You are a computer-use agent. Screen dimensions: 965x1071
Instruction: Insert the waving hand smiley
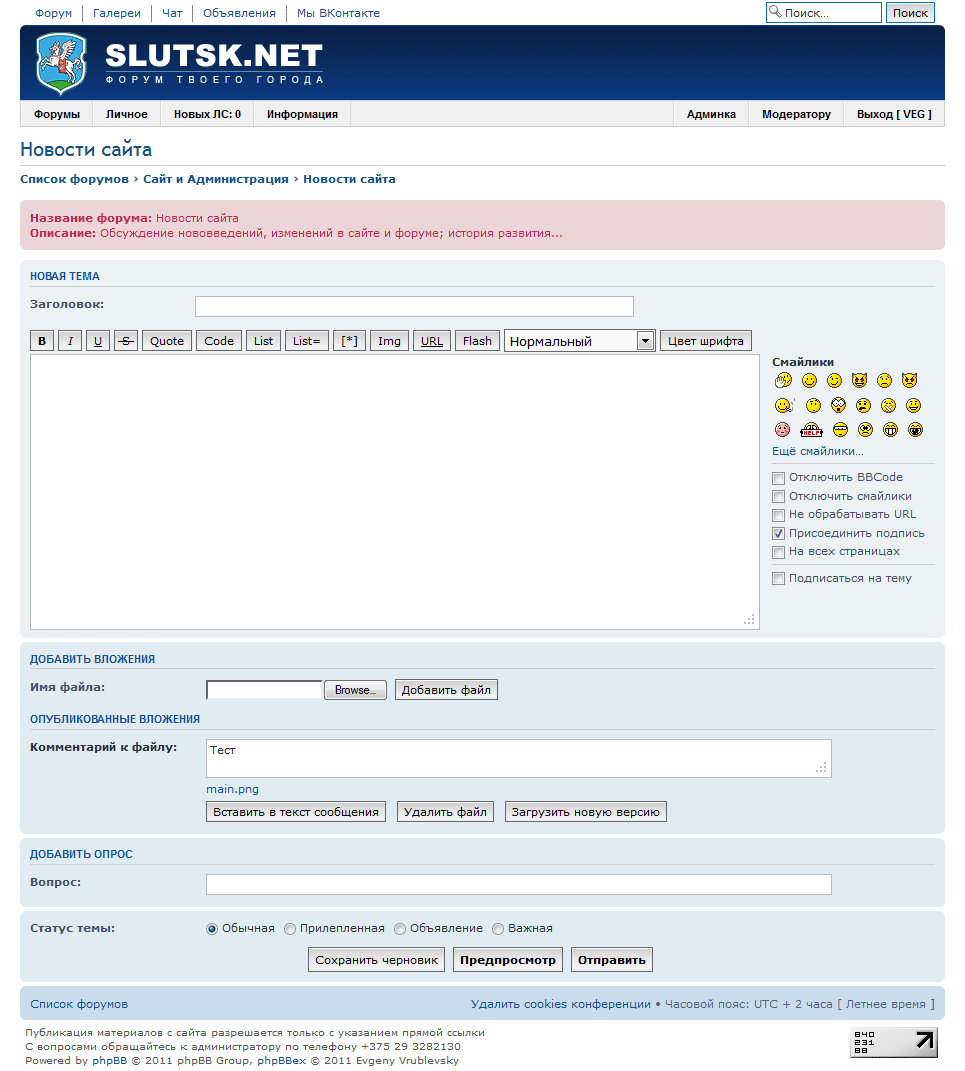click(x=783, y=380)
